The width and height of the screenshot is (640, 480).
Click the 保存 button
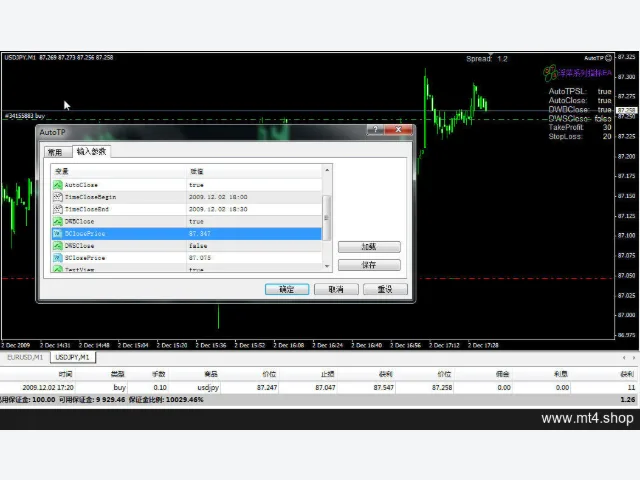[369, 265]
